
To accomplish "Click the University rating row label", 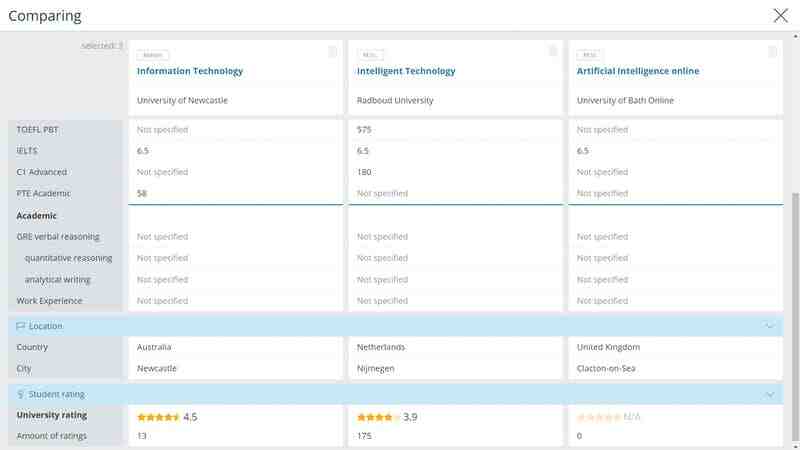I will [52, 415].
